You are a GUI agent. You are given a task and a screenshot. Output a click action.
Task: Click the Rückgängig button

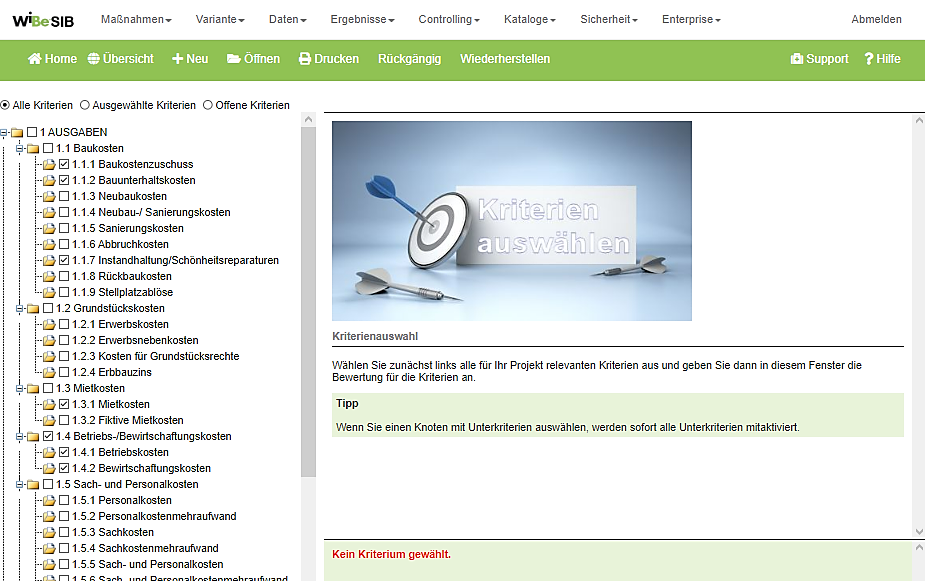click(x=409, y=59)
